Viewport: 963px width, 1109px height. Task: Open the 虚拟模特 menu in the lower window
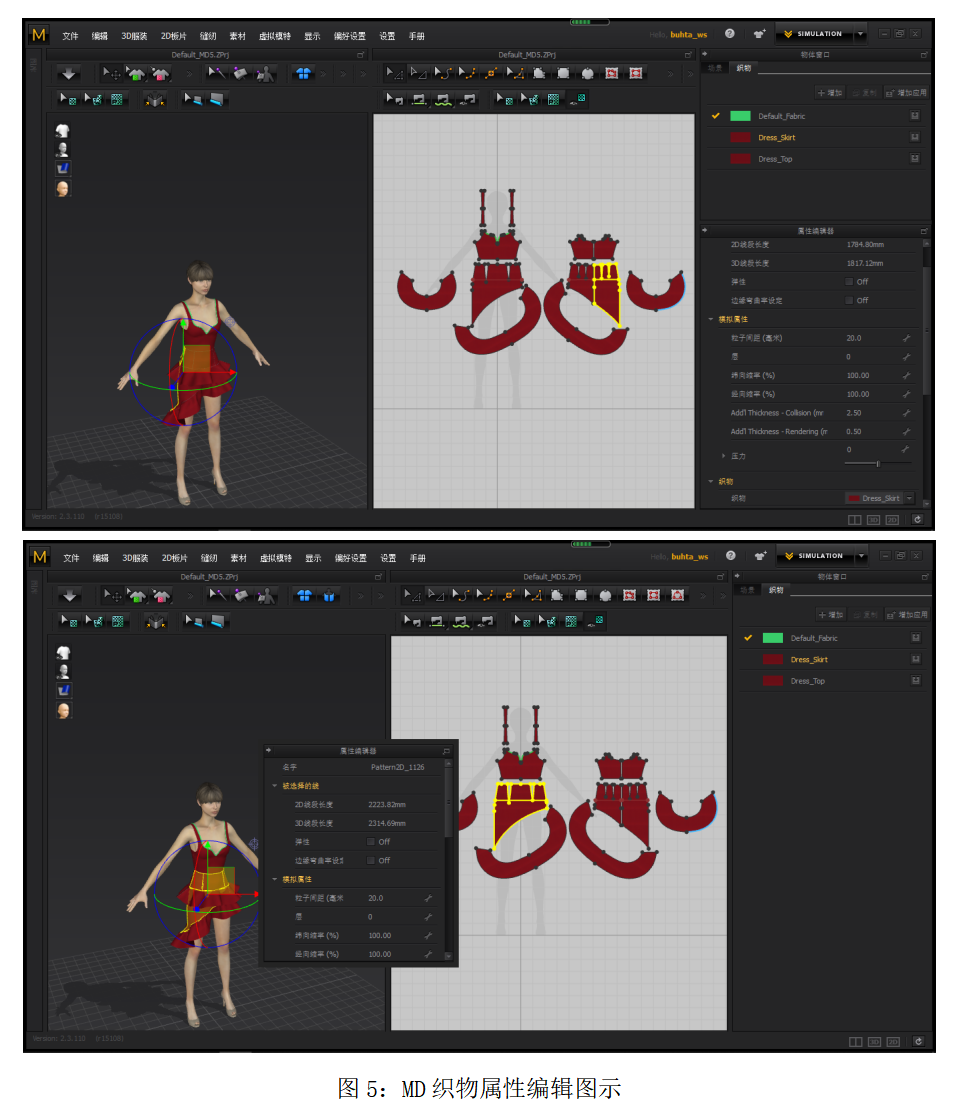coord(275,558)
